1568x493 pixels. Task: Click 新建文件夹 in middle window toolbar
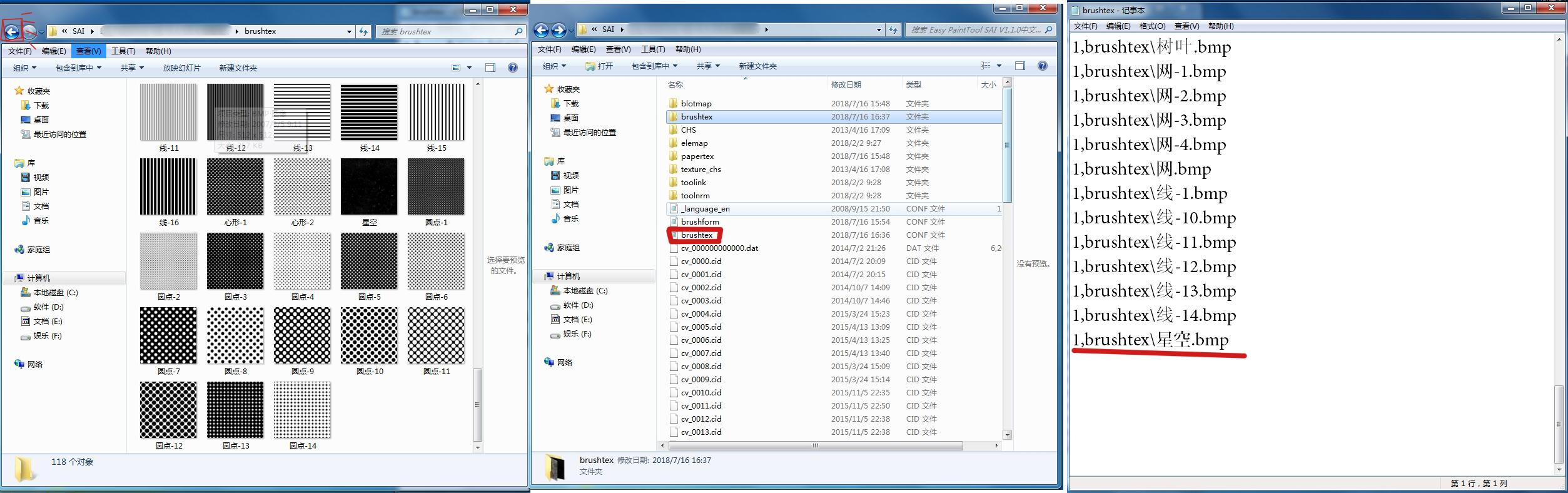click(757, 66)
